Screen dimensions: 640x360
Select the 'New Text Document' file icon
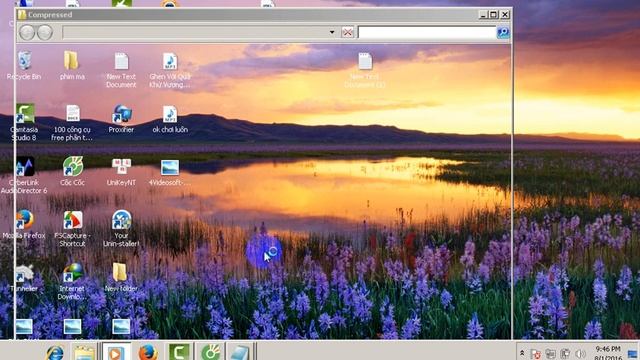pos(121,70)
